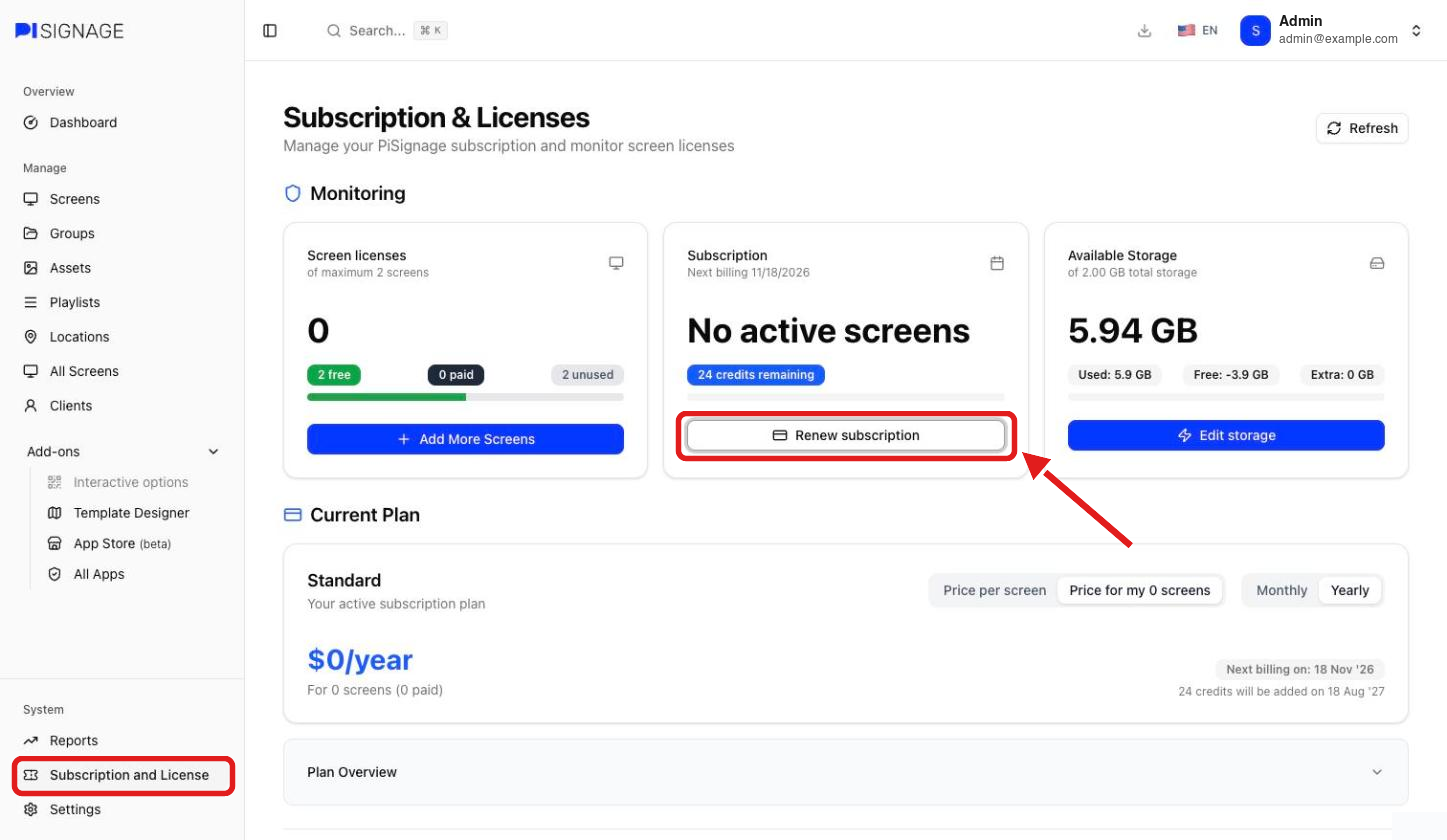Click the 2 free badge

pyautogui.click(x=334, y=375)
